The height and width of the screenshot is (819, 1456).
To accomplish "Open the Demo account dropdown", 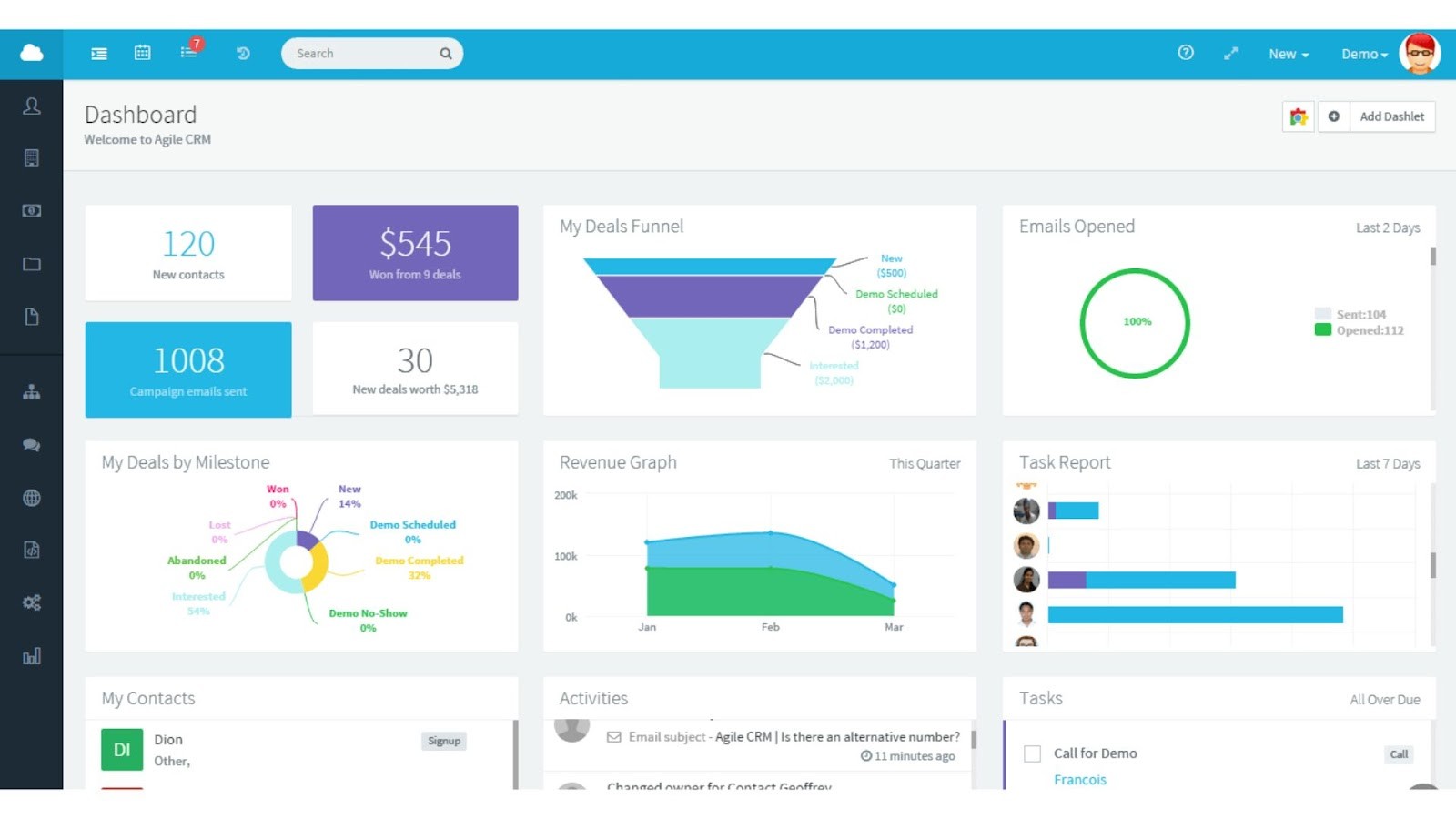I will point(1361,54).
